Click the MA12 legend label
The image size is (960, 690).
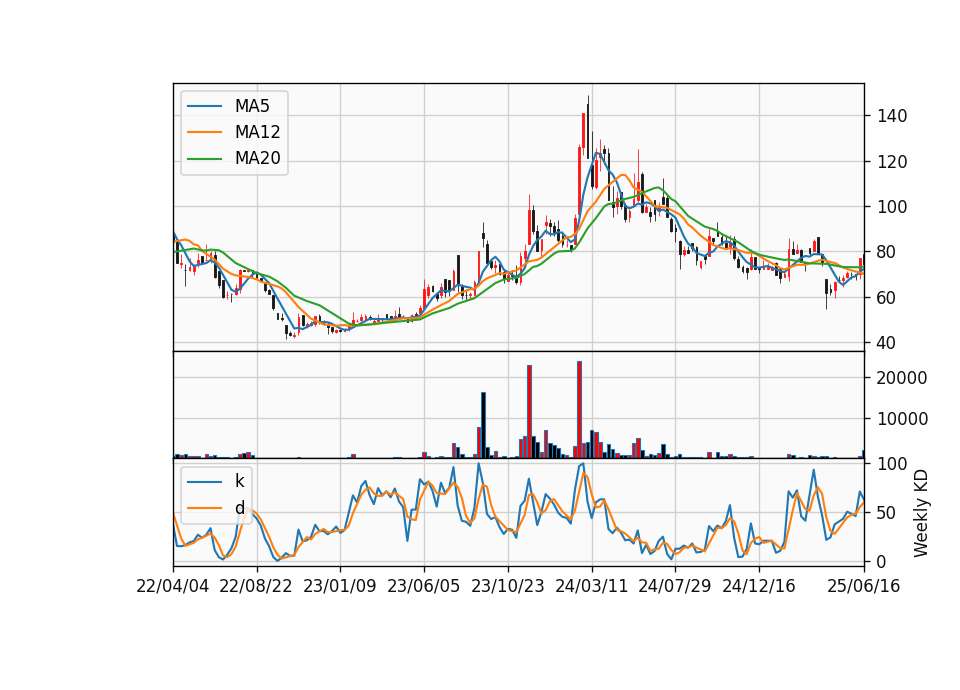coord(257,132)
